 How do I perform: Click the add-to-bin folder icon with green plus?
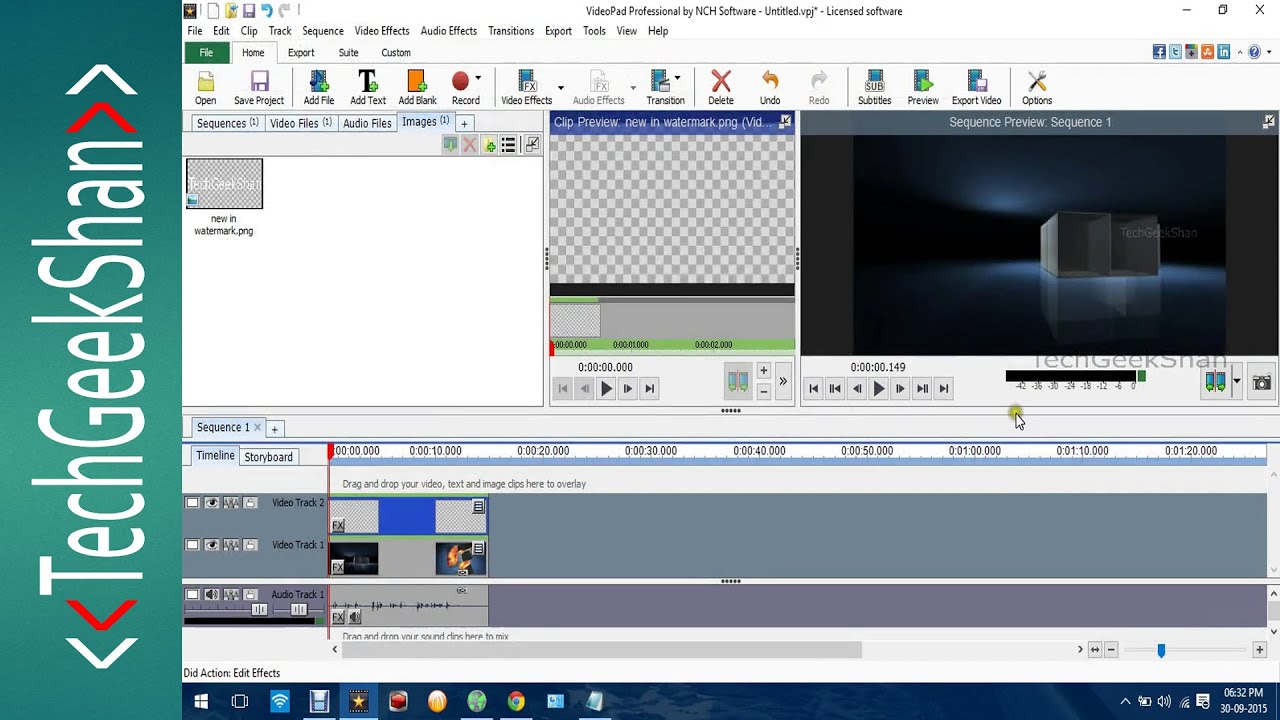coord(490,145)
